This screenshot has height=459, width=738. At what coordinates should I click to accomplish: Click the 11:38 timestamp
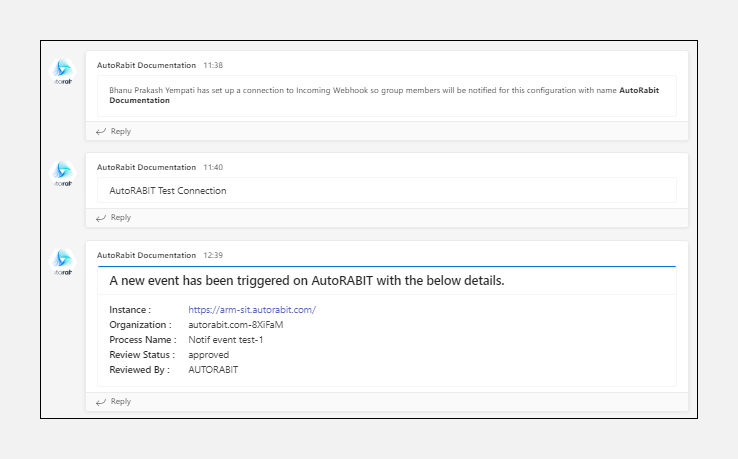point(213,65)
